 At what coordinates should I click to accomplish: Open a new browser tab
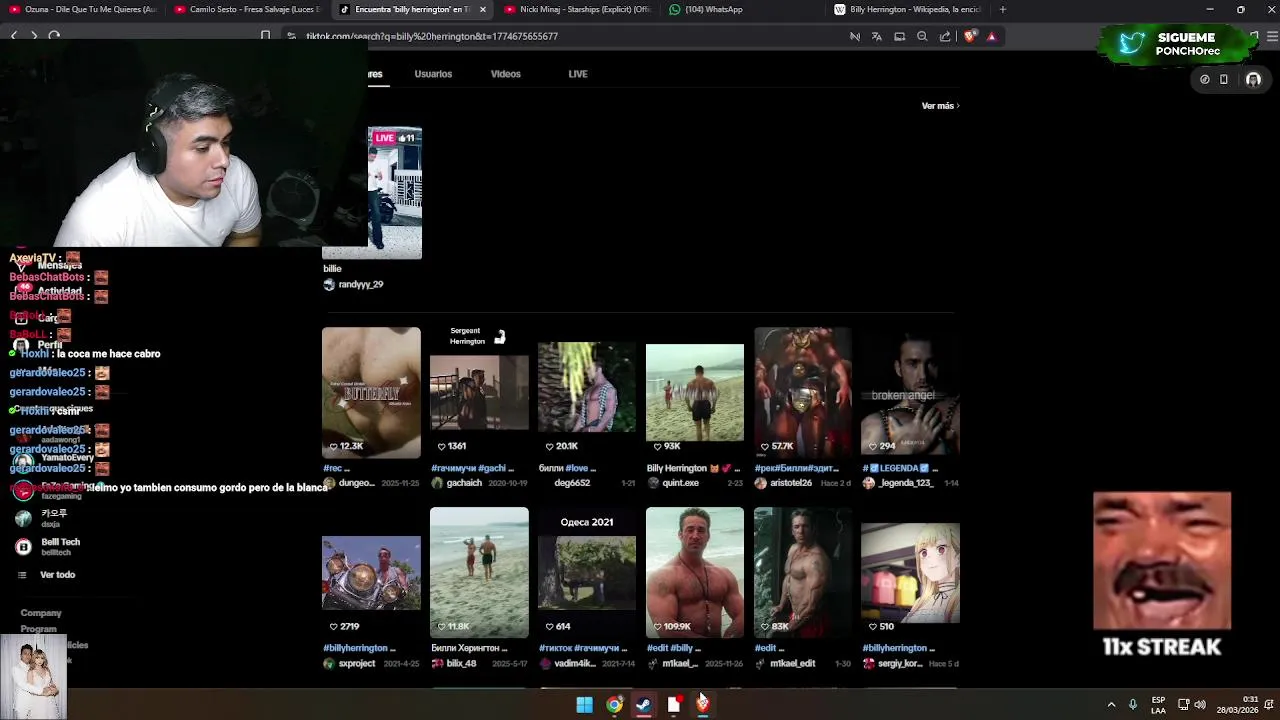(1003, 9)
